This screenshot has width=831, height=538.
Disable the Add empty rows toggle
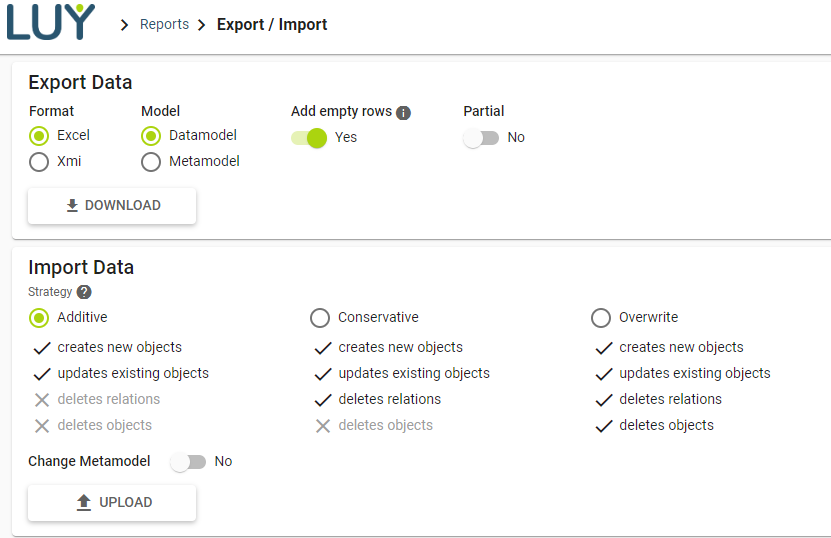310,138
